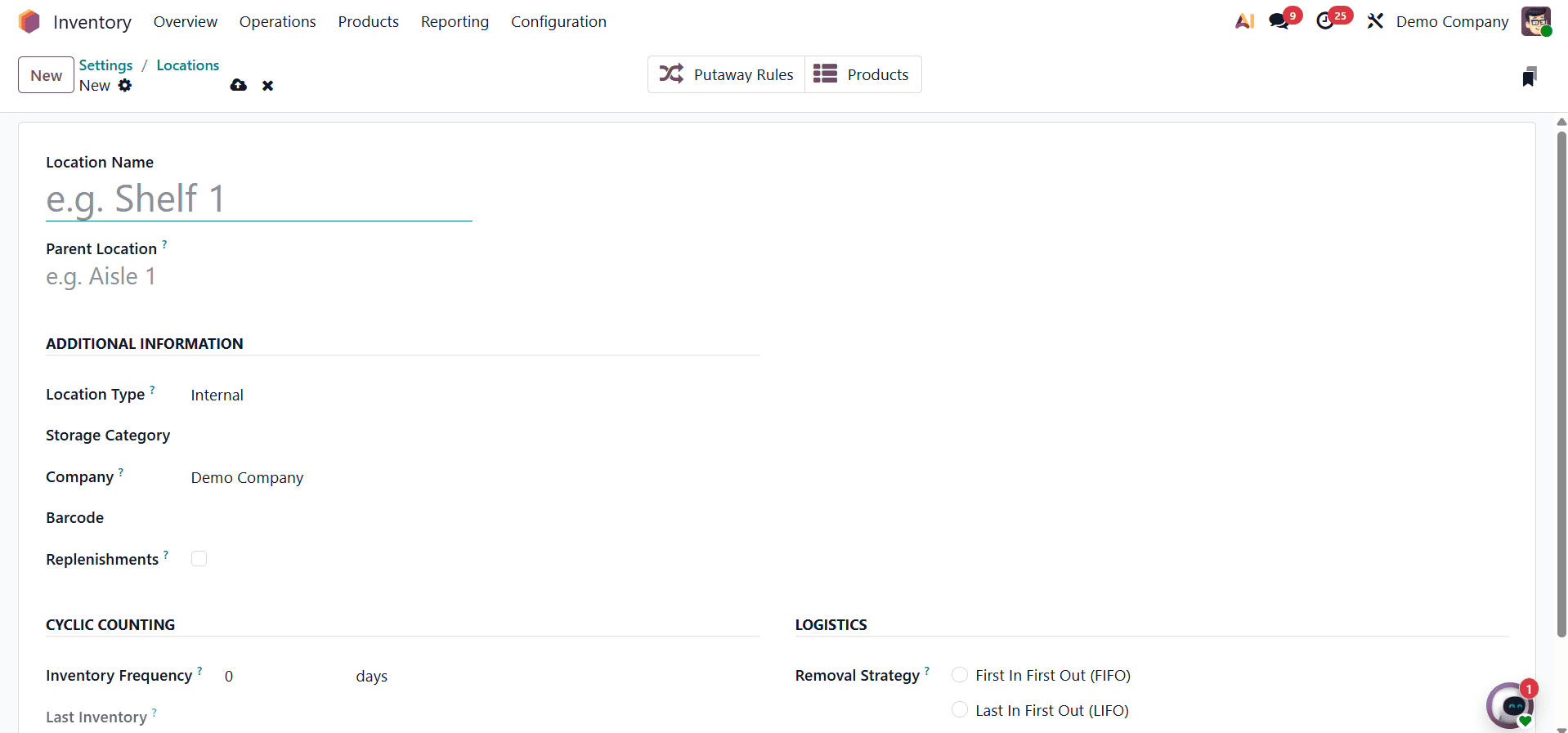Go to Locations breadcrumb link
Viewport: 1568px width, 733px height.
point(188,65)
